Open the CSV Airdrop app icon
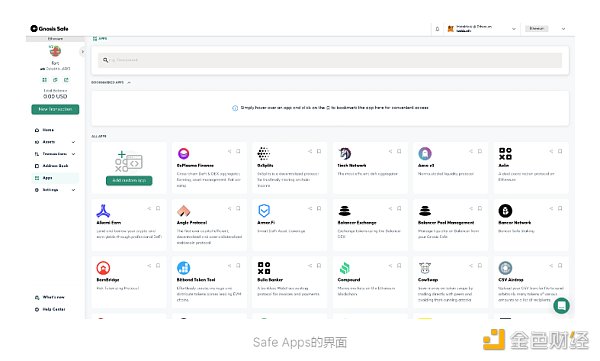The width and height of the screenshot is (600, 361). click(505, 268)
